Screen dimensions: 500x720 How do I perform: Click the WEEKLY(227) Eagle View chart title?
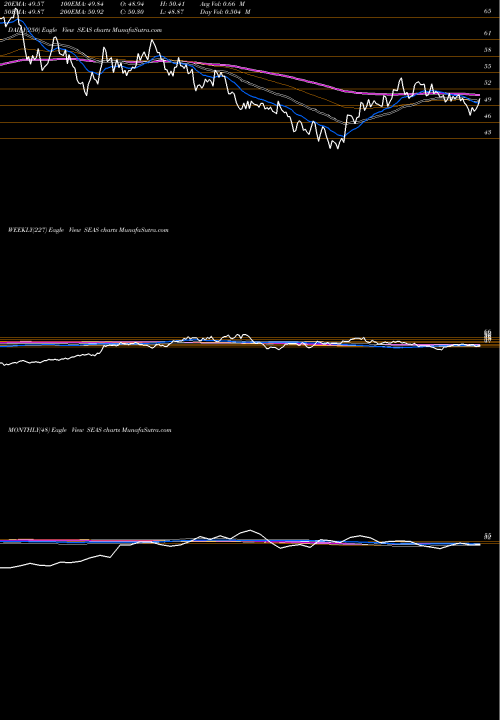pyautogui.click(x=88, y=230)
